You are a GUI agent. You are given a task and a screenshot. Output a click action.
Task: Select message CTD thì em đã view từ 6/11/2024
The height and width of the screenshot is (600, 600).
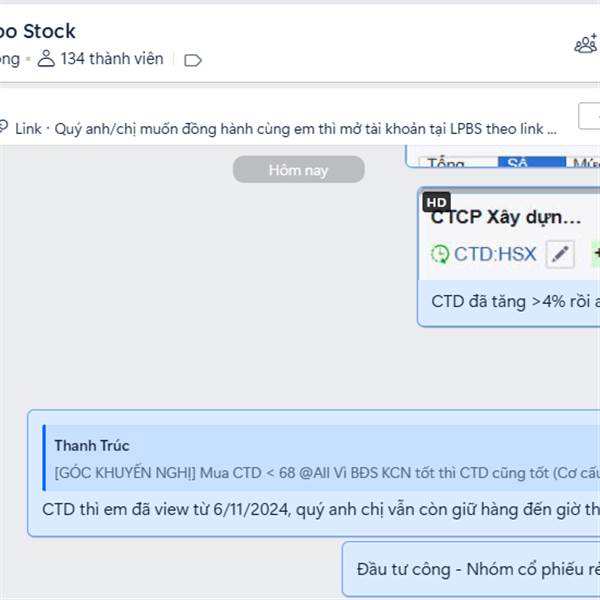[321, 510]
